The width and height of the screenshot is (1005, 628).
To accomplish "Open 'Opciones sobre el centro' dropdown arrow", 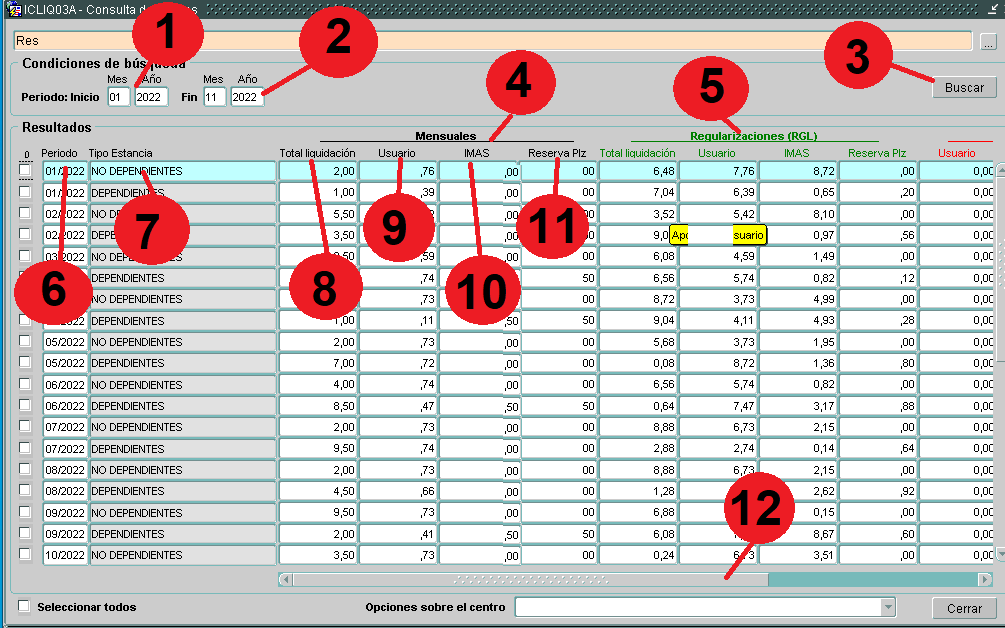I will click(887, 607).
